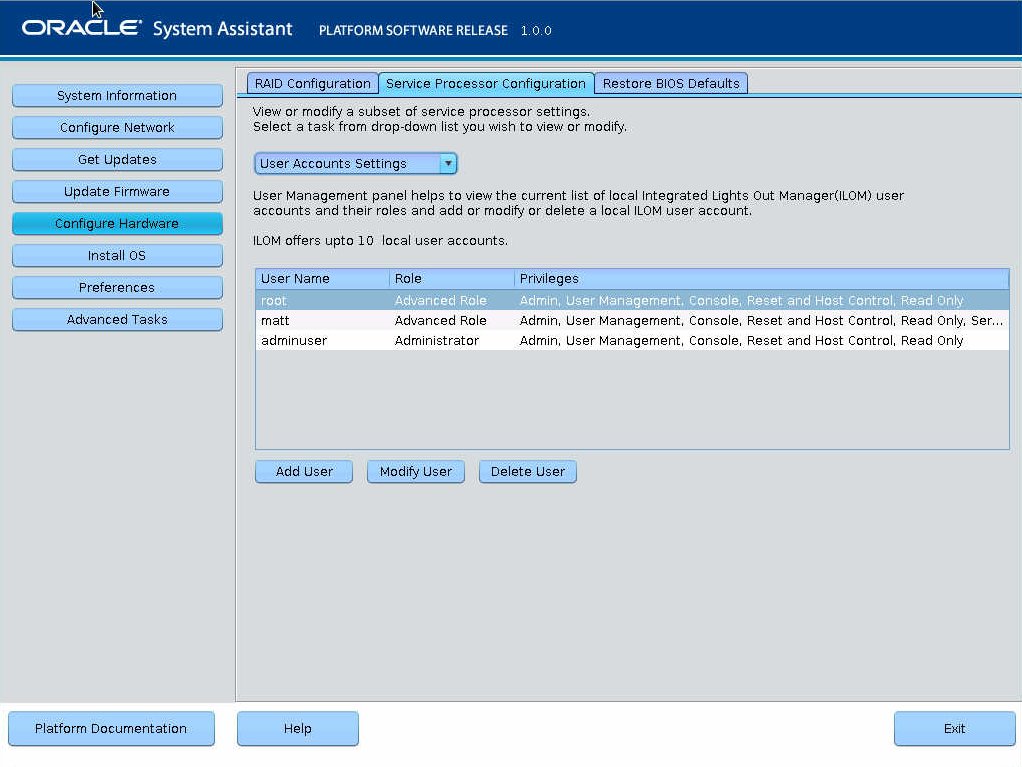
Task: Open Platform Documentation
Action: point(111,729)
